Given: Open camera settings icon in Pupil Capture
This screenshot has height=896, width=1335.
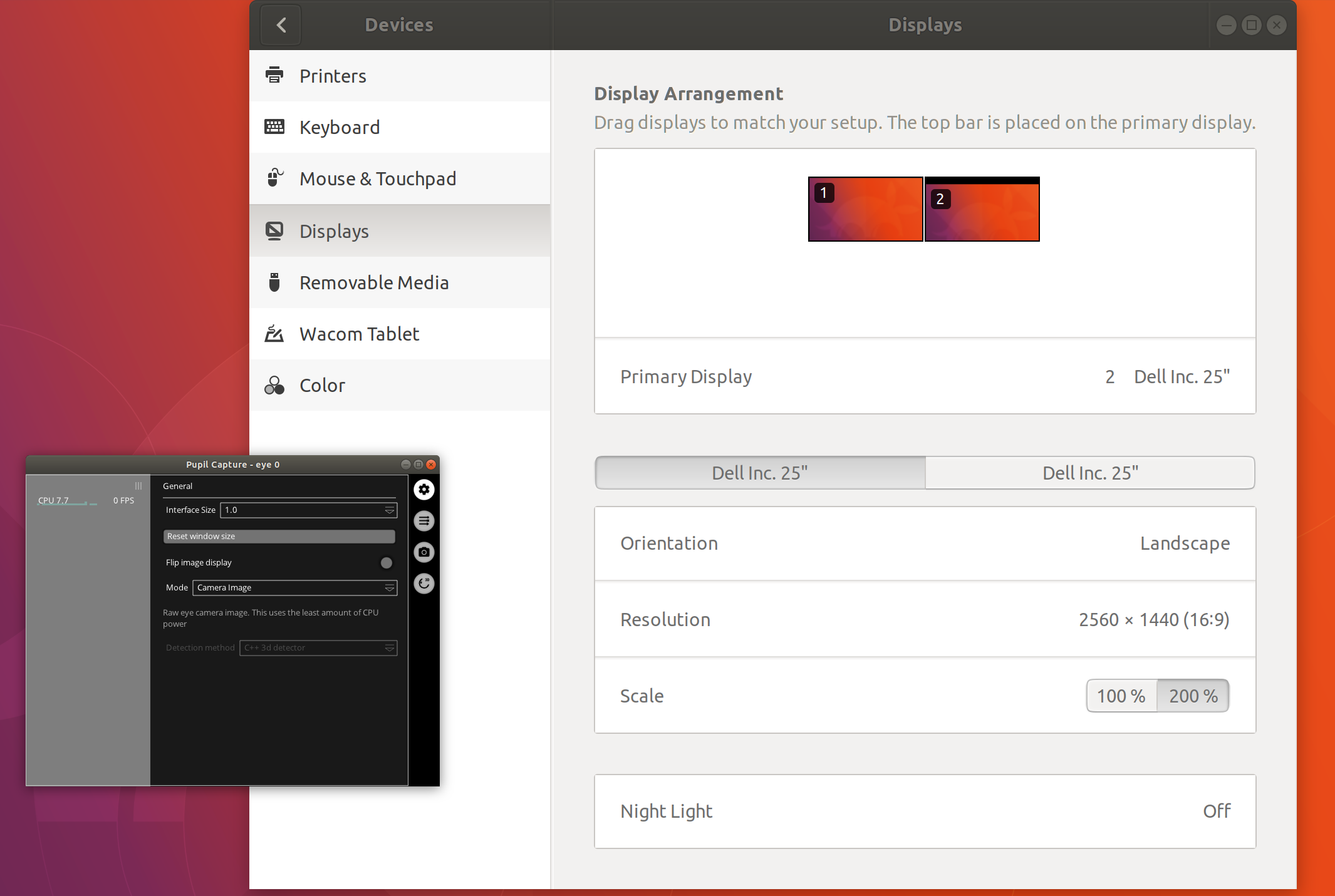Looking at the screenshot, I should click(424, 552).
